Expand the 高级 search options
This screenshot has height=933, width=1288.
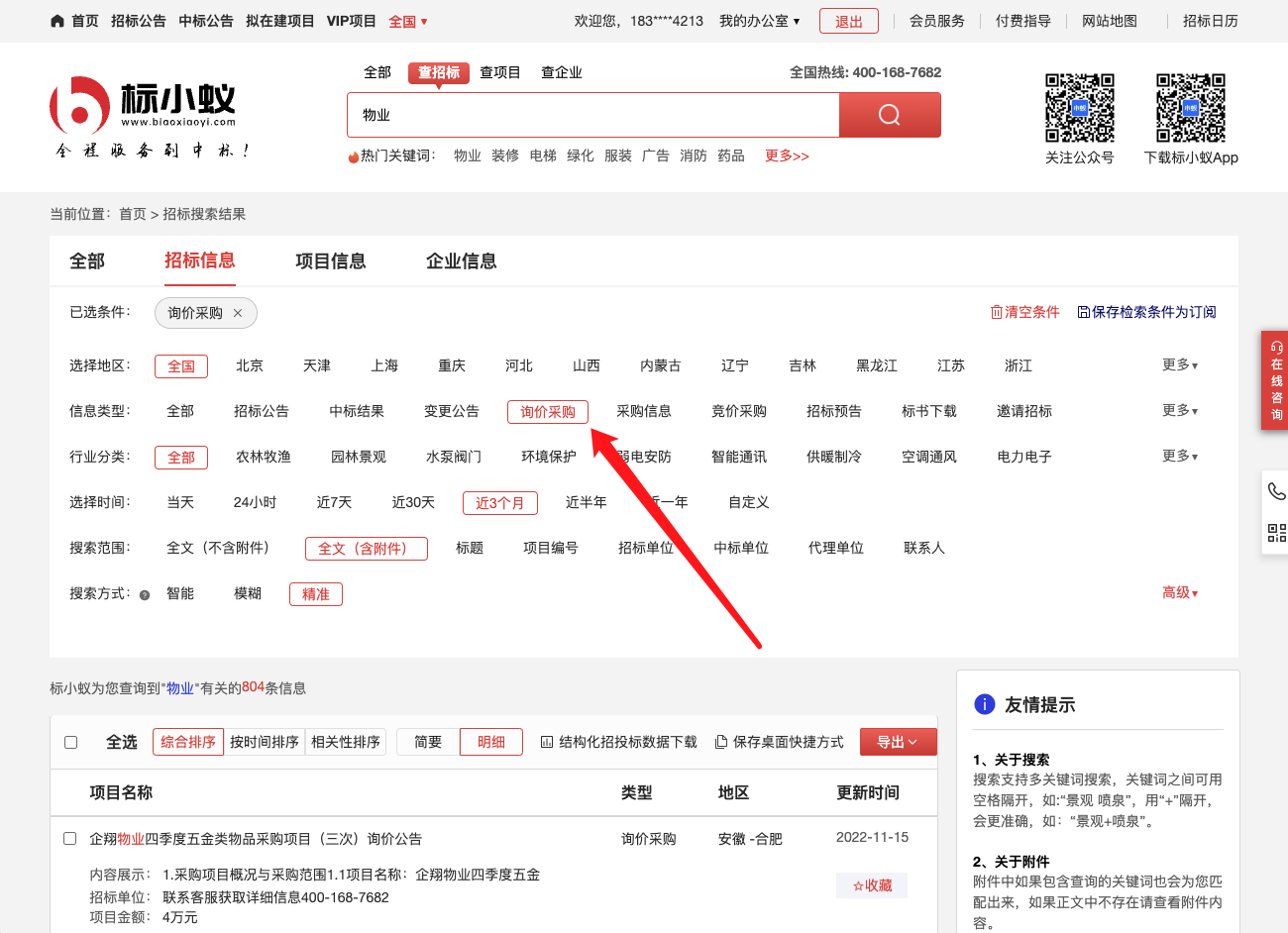(x=1179, y=593)
